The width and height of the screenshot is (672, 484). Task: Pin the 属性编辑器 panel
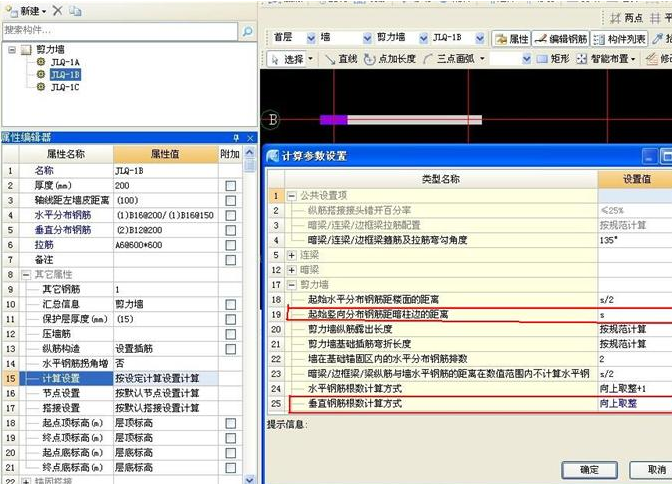point(236,137)
